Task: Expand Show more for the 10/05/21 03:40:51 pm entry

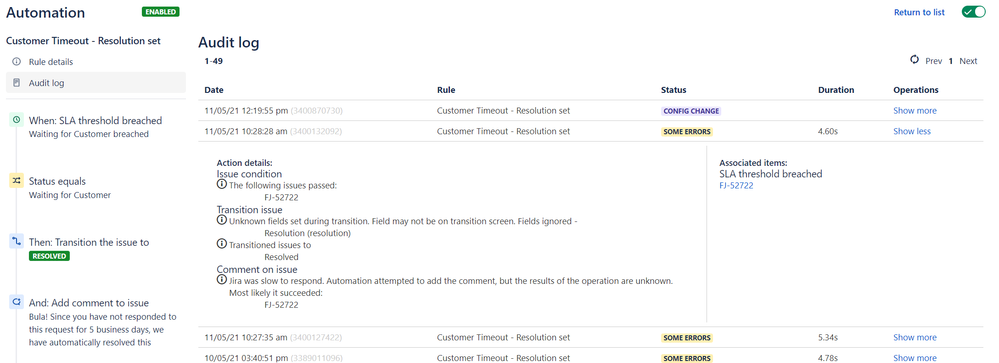Action: point(915,358)
